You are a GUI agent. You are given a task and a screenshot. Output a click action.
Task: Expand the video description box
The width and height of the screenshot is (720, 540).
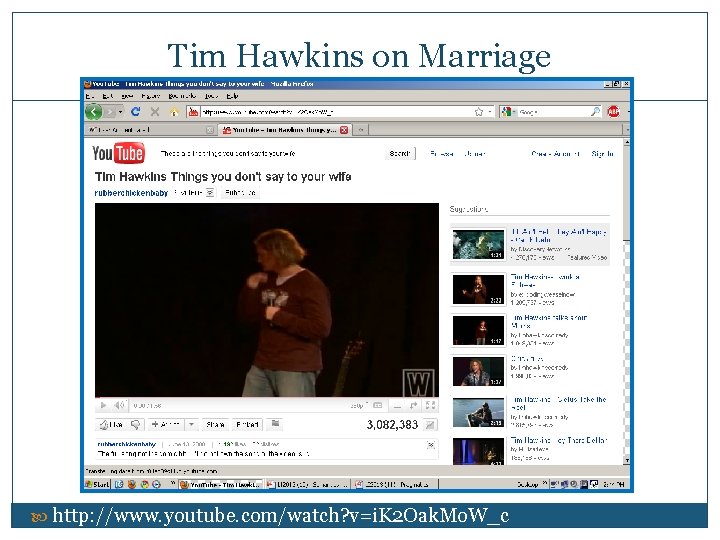pyautogui.click(x=431, y=444)
